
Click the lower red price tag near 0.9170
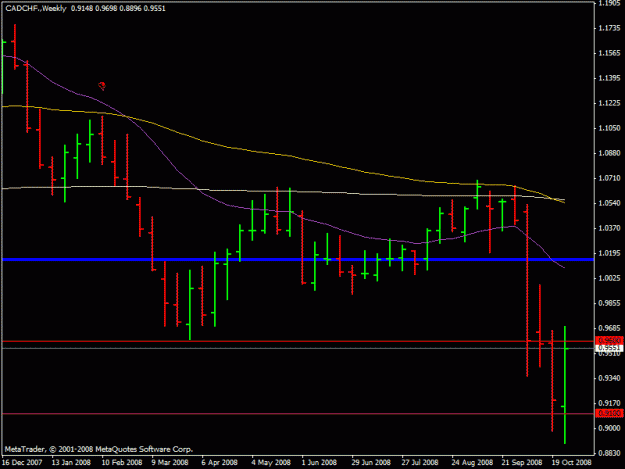pyautogui.click(x=609, y=414)
